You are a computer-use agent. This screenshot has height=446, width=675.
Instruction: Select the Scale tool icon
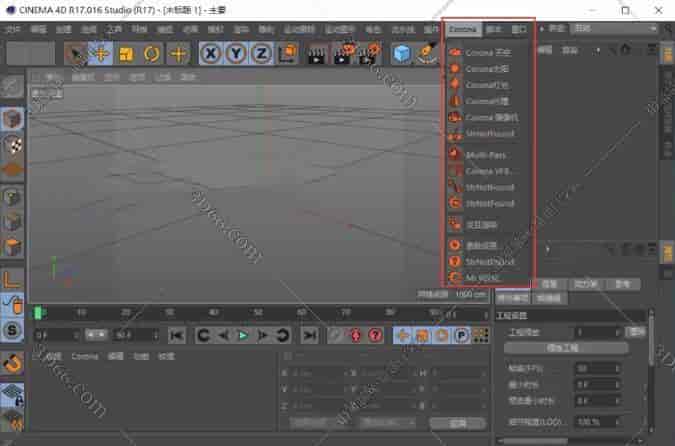127,53
